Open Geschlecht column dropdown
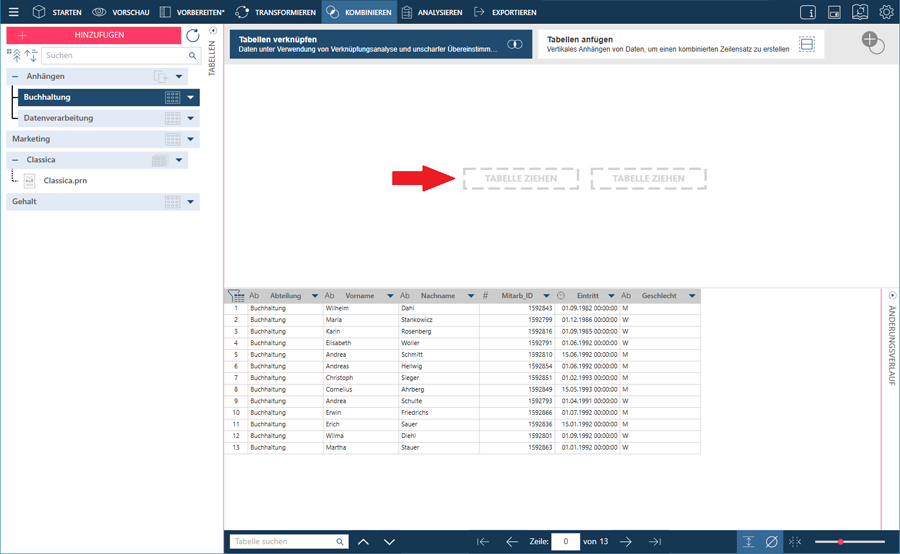 (692, 296)
